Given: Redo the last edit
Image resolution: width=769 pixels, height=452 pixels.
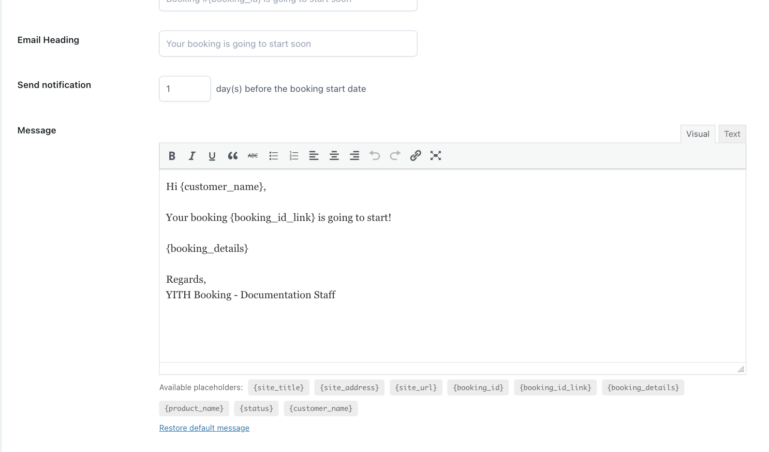Looking at the screenshot, I should click(395, 156).
